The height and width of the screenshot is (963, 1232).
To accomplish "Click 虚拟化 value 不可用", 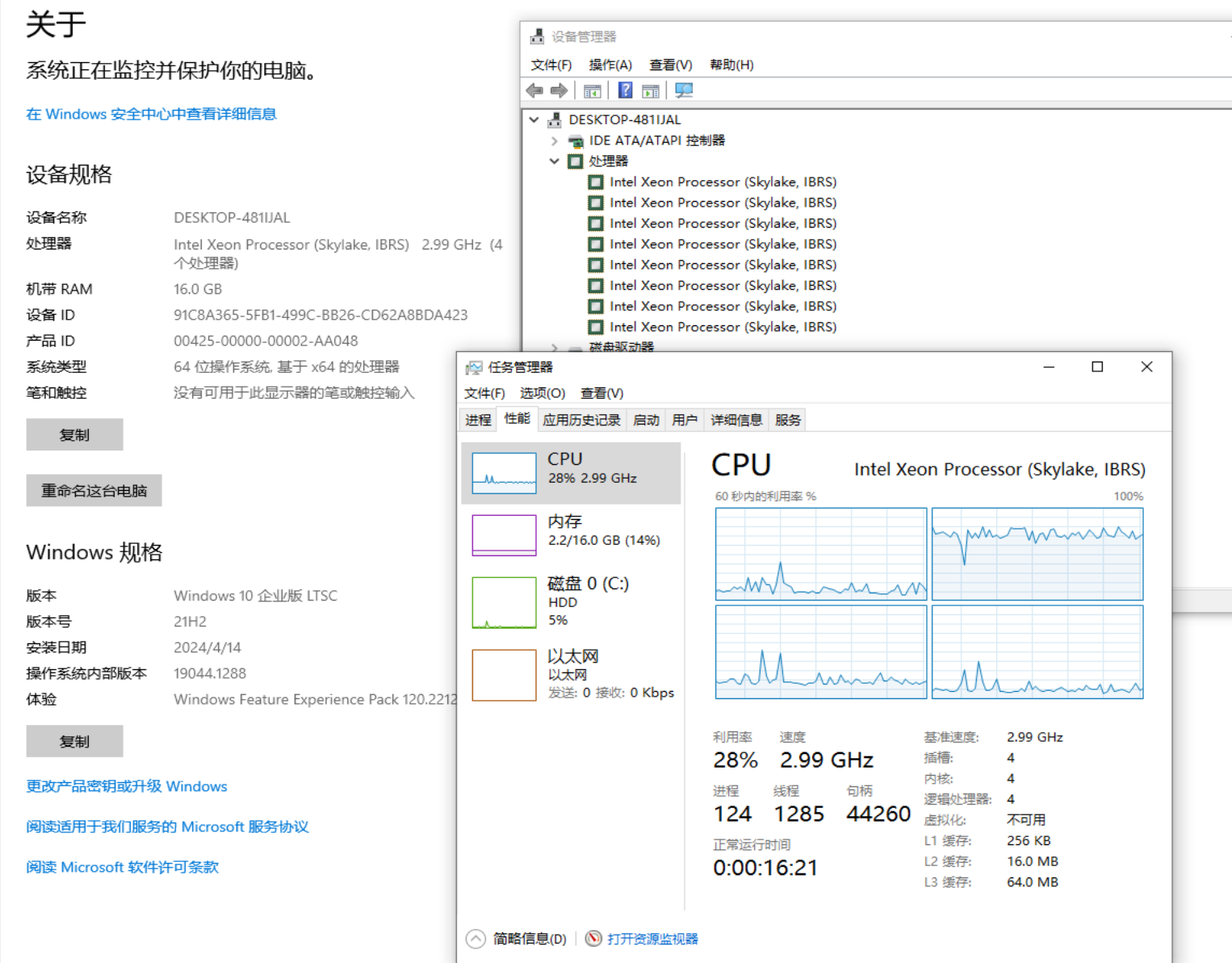I will coord(1026,820).
